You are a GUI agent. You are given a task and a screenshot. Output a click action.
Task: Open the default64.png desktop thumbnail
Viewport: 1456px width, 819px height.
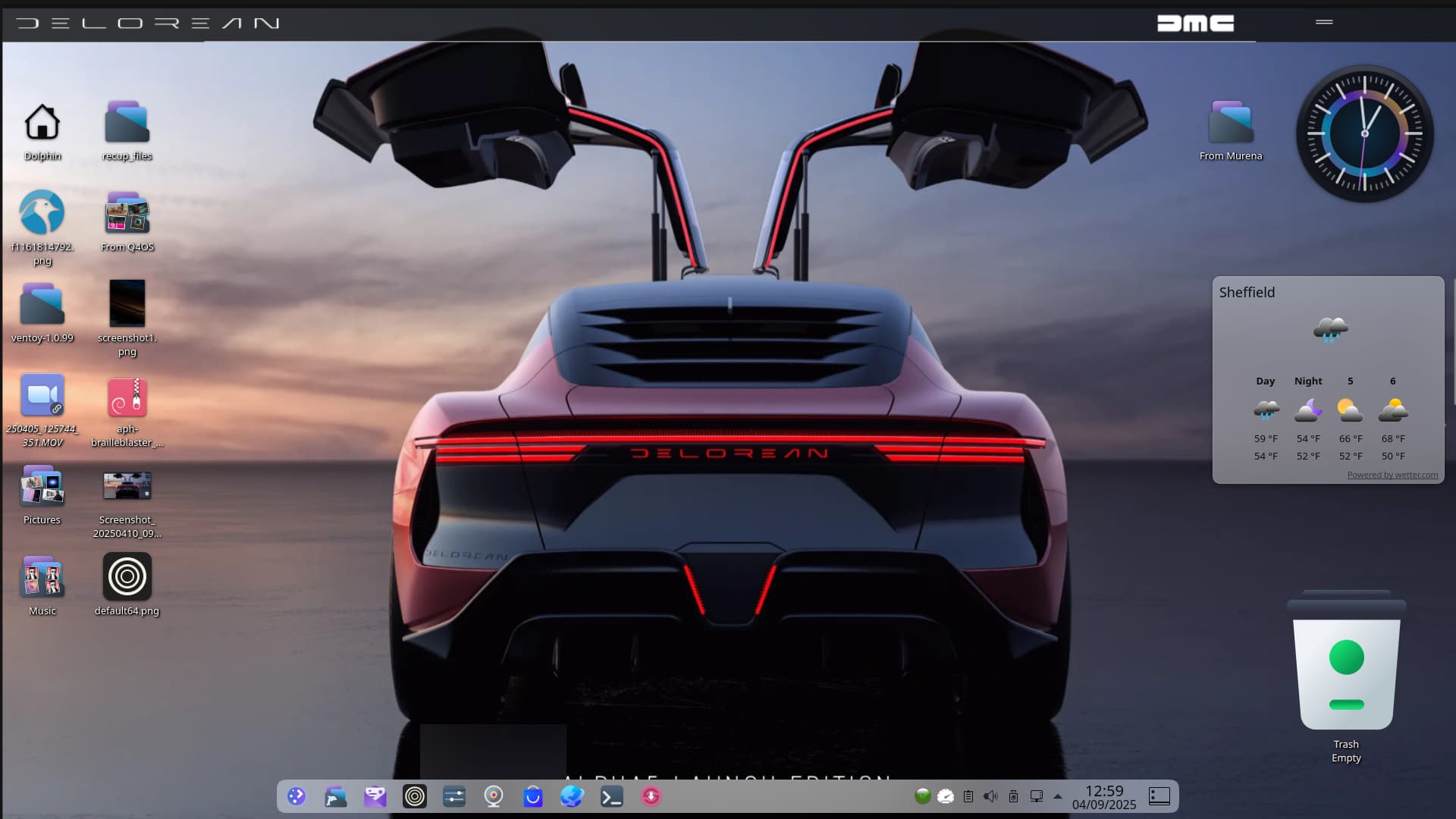tap(127, 577)
